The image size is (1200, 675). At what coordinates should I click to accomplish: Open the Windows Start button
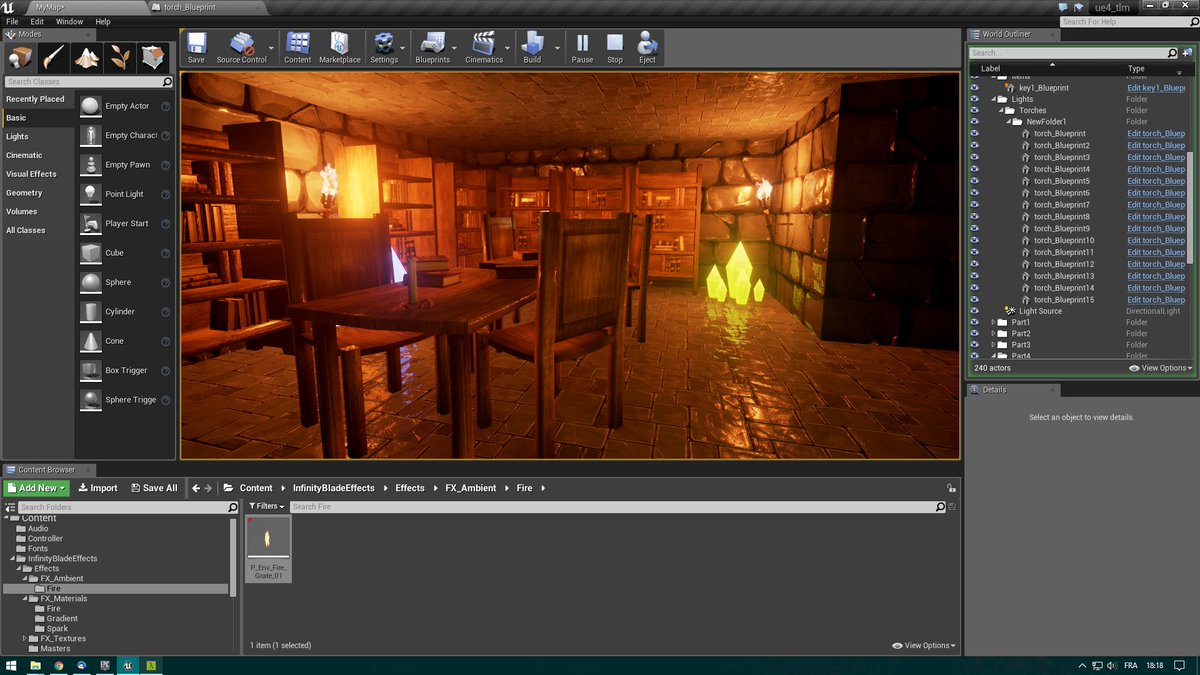(11, 665)
